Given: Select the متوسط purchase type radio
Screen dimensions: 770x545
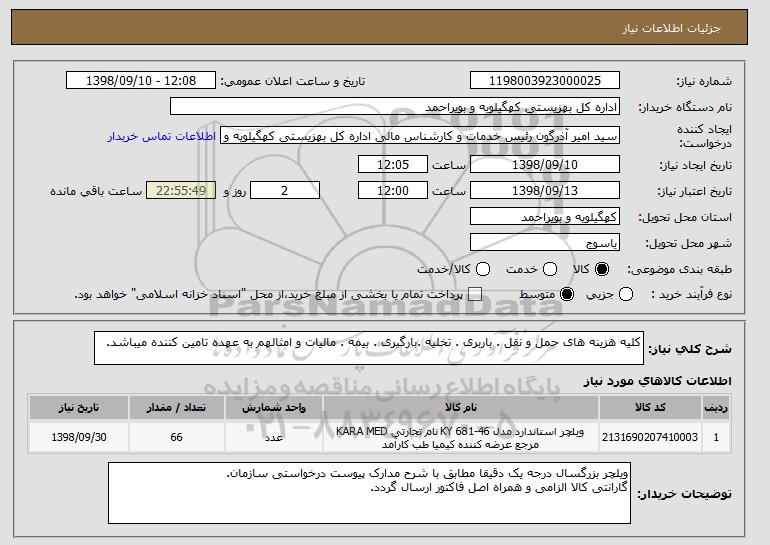Looking at the screenshot, I should tap(567, 294).
